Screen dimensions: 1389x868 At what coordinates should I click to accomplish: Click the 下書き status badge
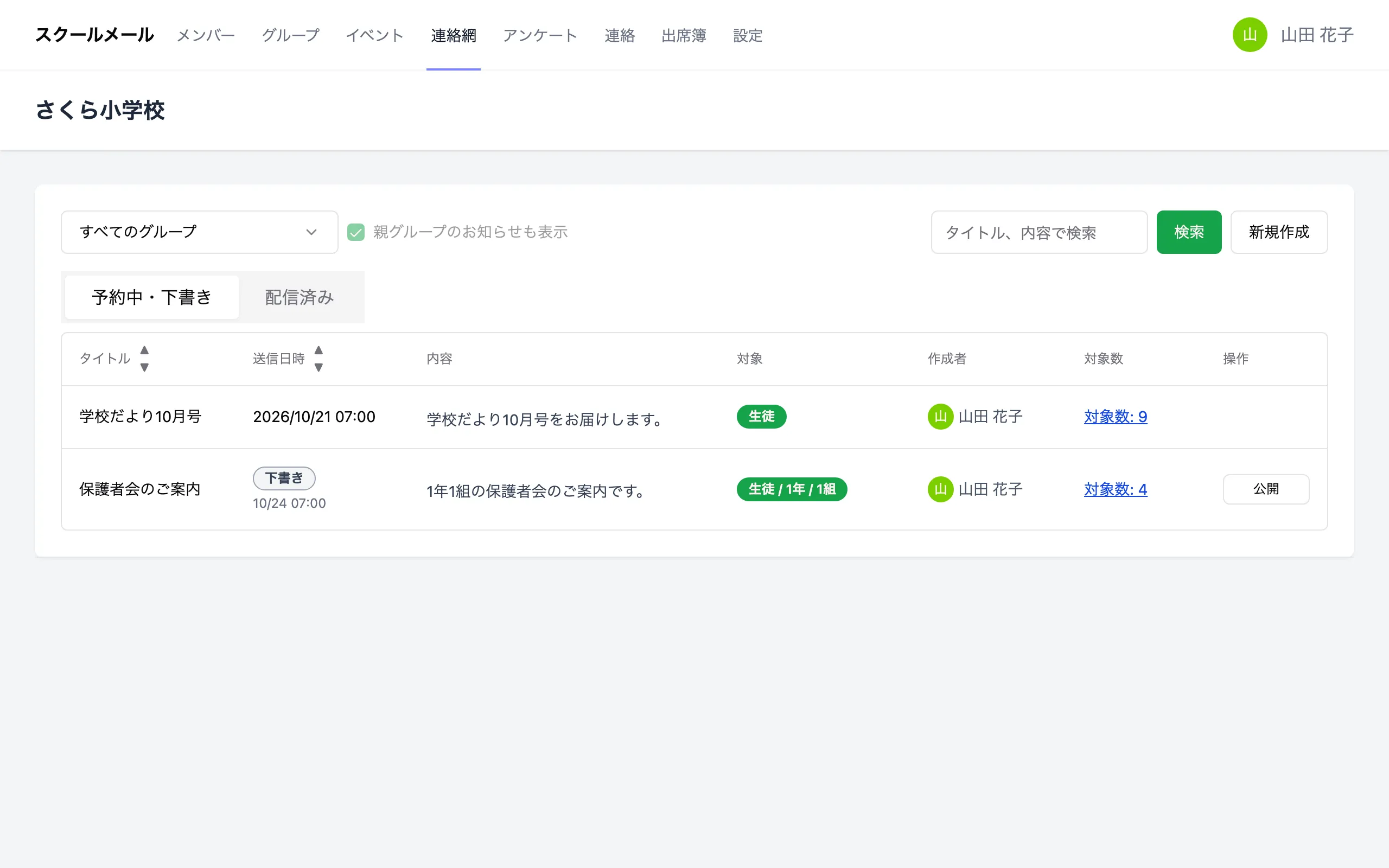pos(284,478)
